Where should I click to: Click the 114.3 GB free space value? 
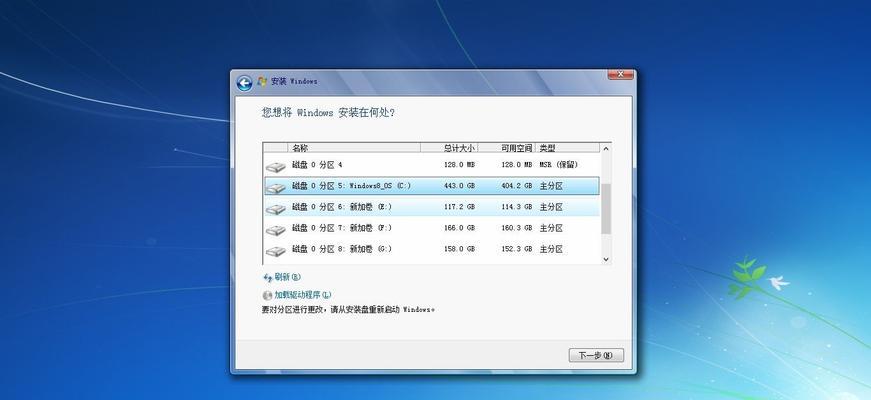(x=517, y=207)
